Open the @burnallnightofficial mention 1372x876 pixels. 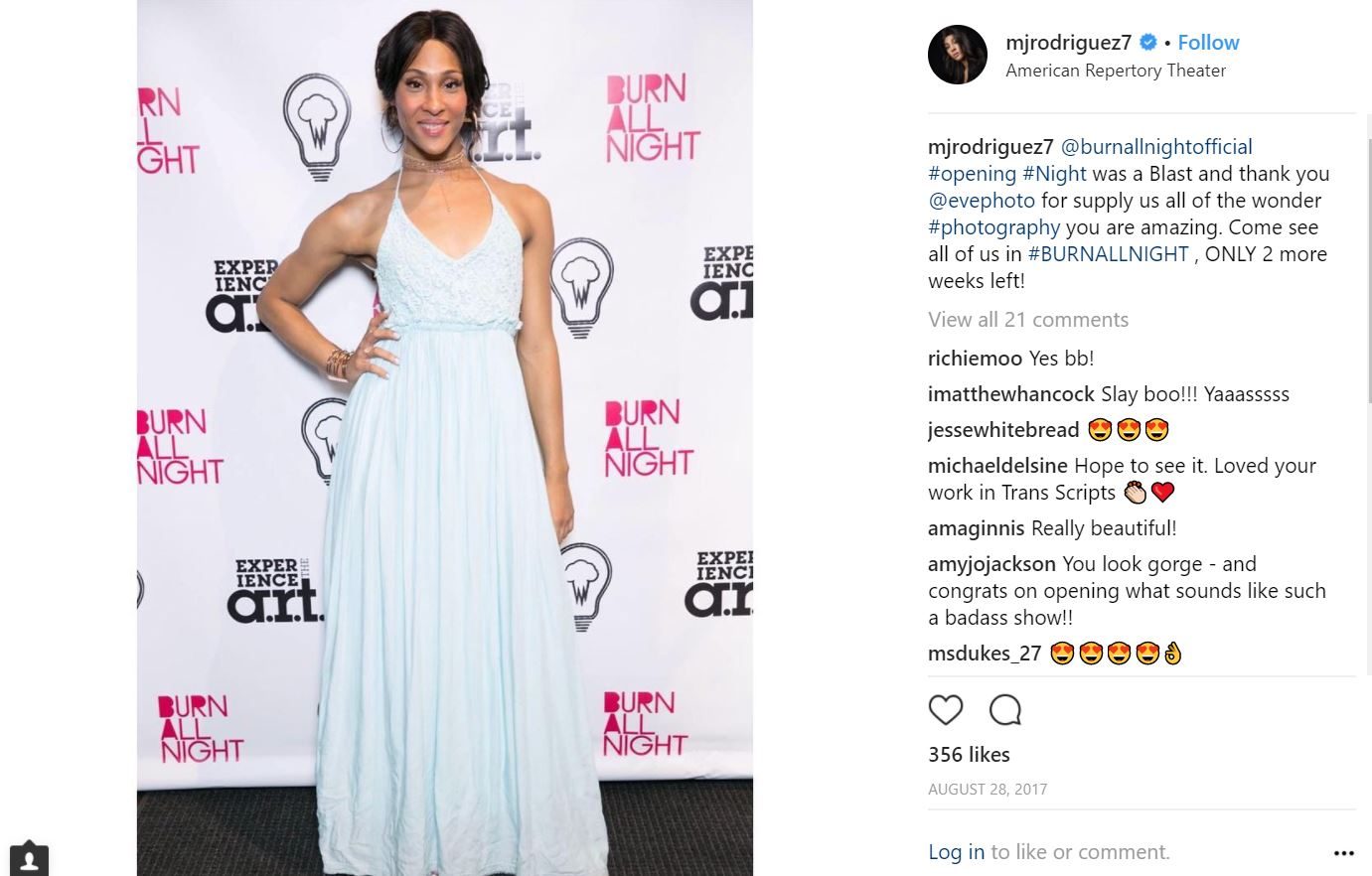click(x=1156, y=147)
